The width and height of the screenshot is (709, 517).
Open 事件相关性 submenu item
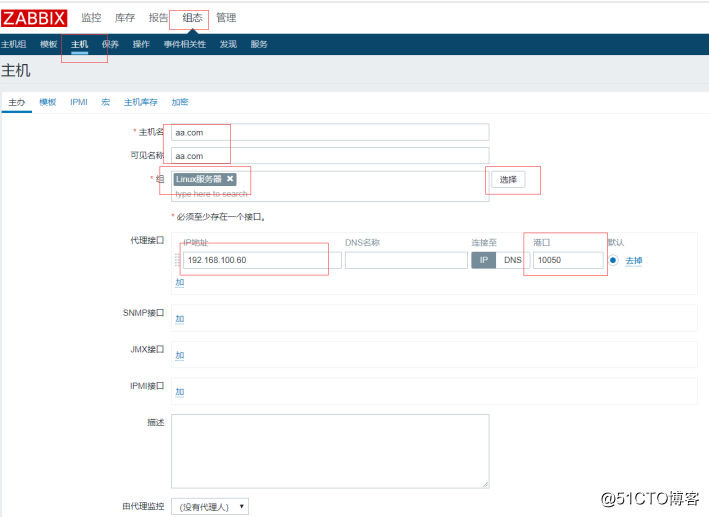coord(185,44)
